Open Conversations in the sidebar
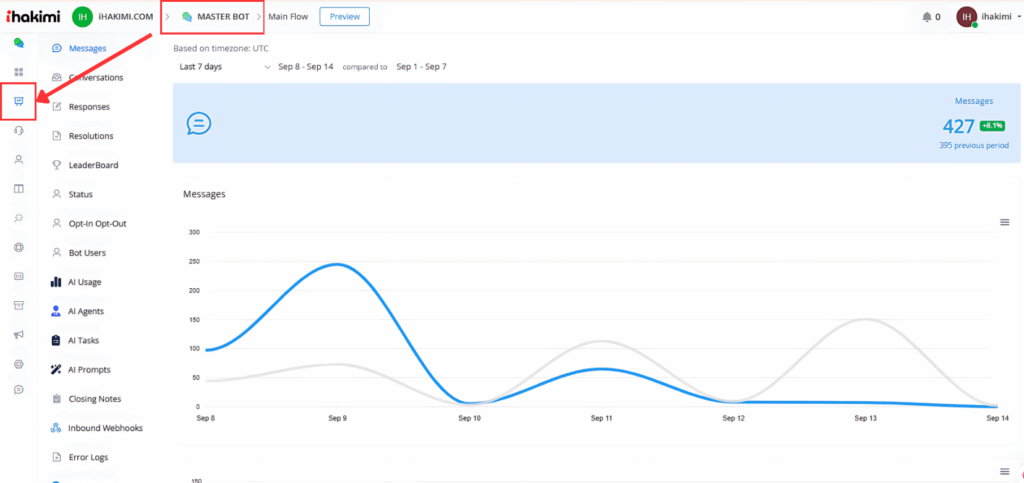1024x483 pixels. [96, 77]
